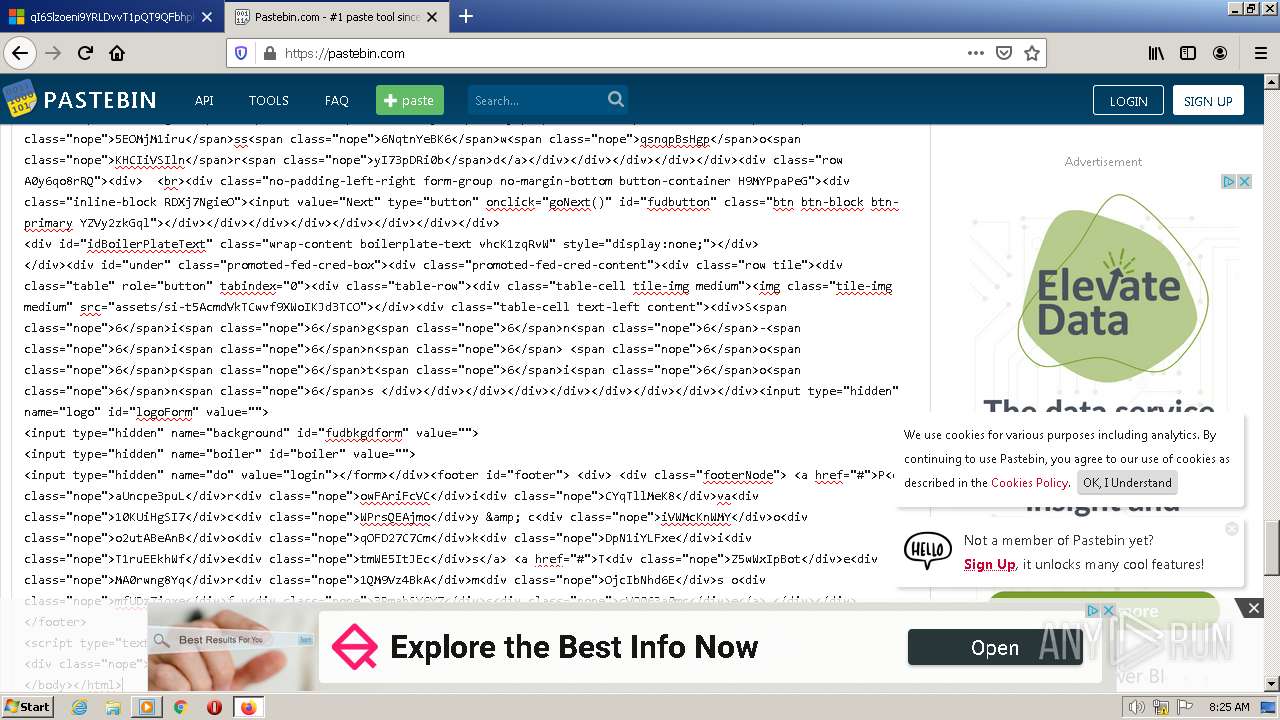
Task: Click the search magnifier icon
Action: click(616, 99)
